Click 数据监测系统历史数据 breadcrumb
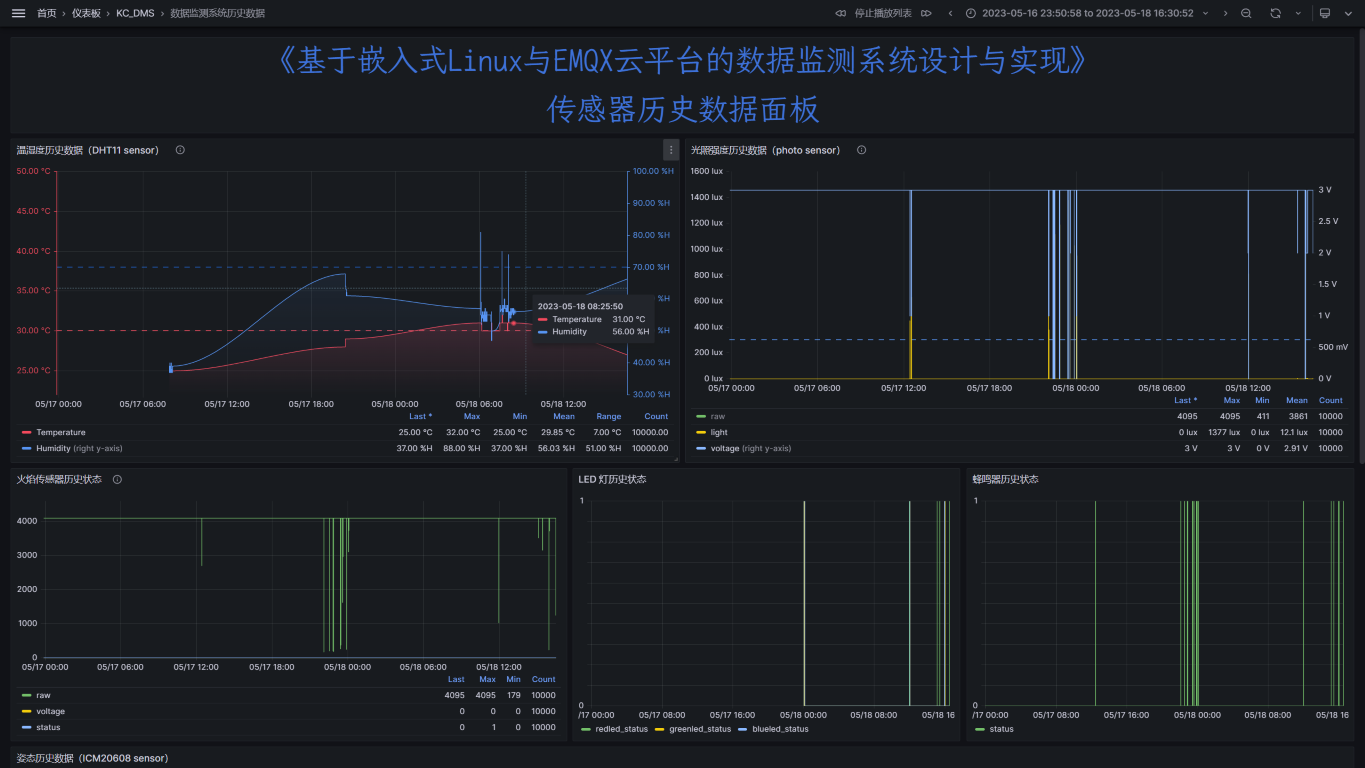 (217, 13)
